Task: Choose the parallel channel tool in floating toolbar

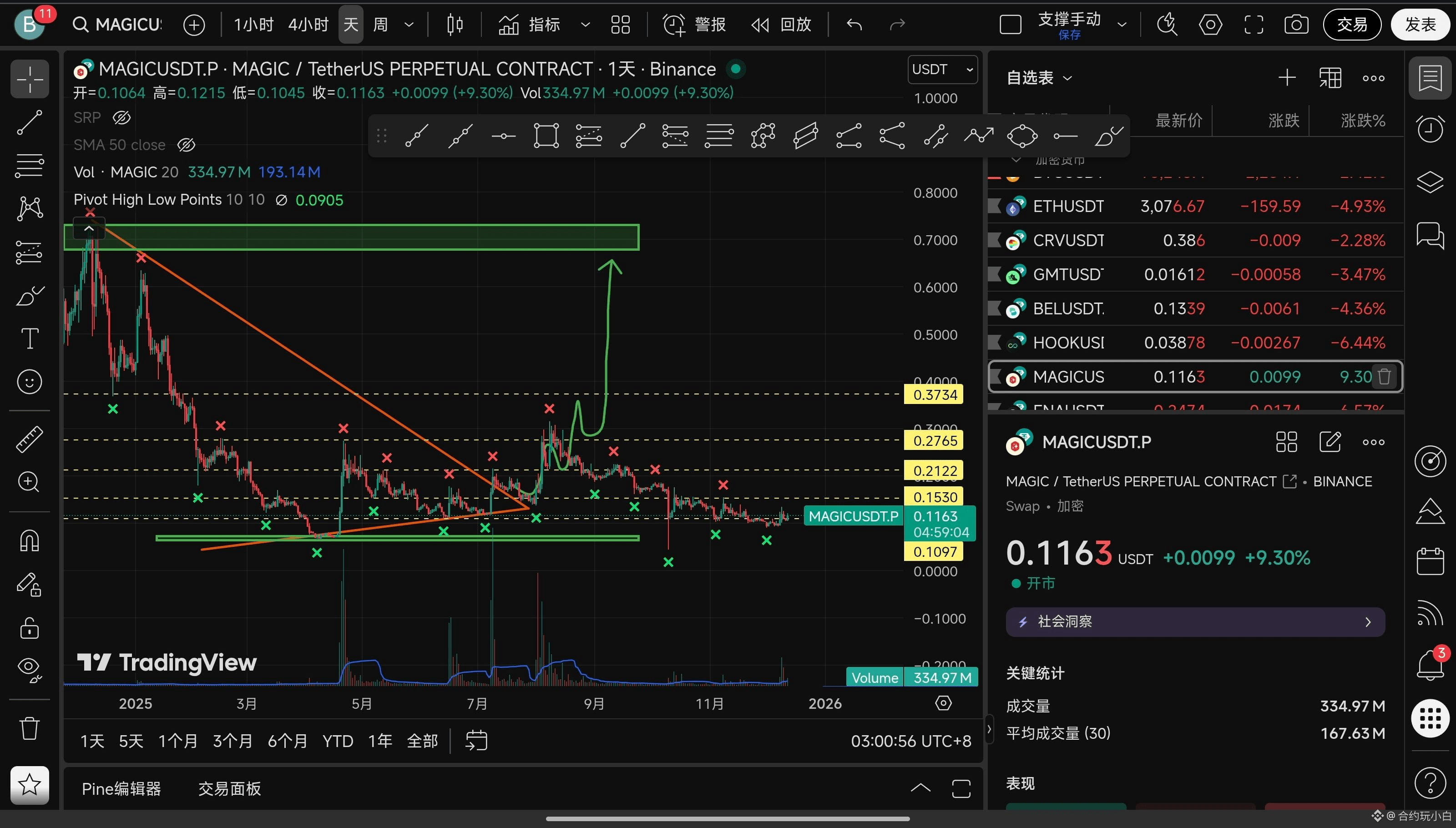Action: pos(805,136)
